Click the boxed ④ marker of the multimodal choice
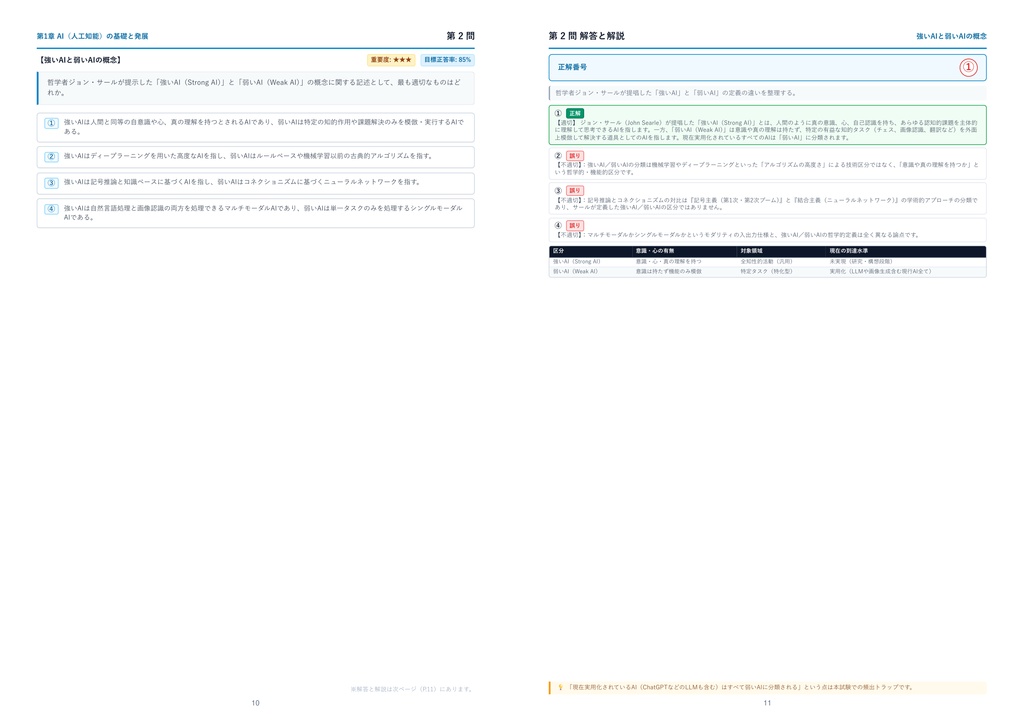Viewport: 1024px width, 724px height. point(52,209)
